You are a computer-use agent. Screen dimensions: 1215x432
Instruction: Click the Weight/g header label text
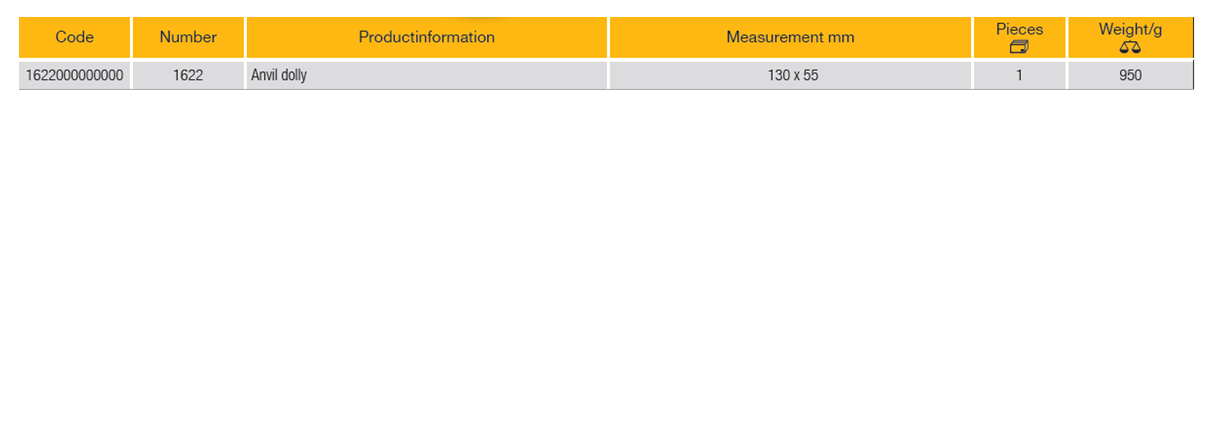pyautogui.click(x=1130, y=30)
